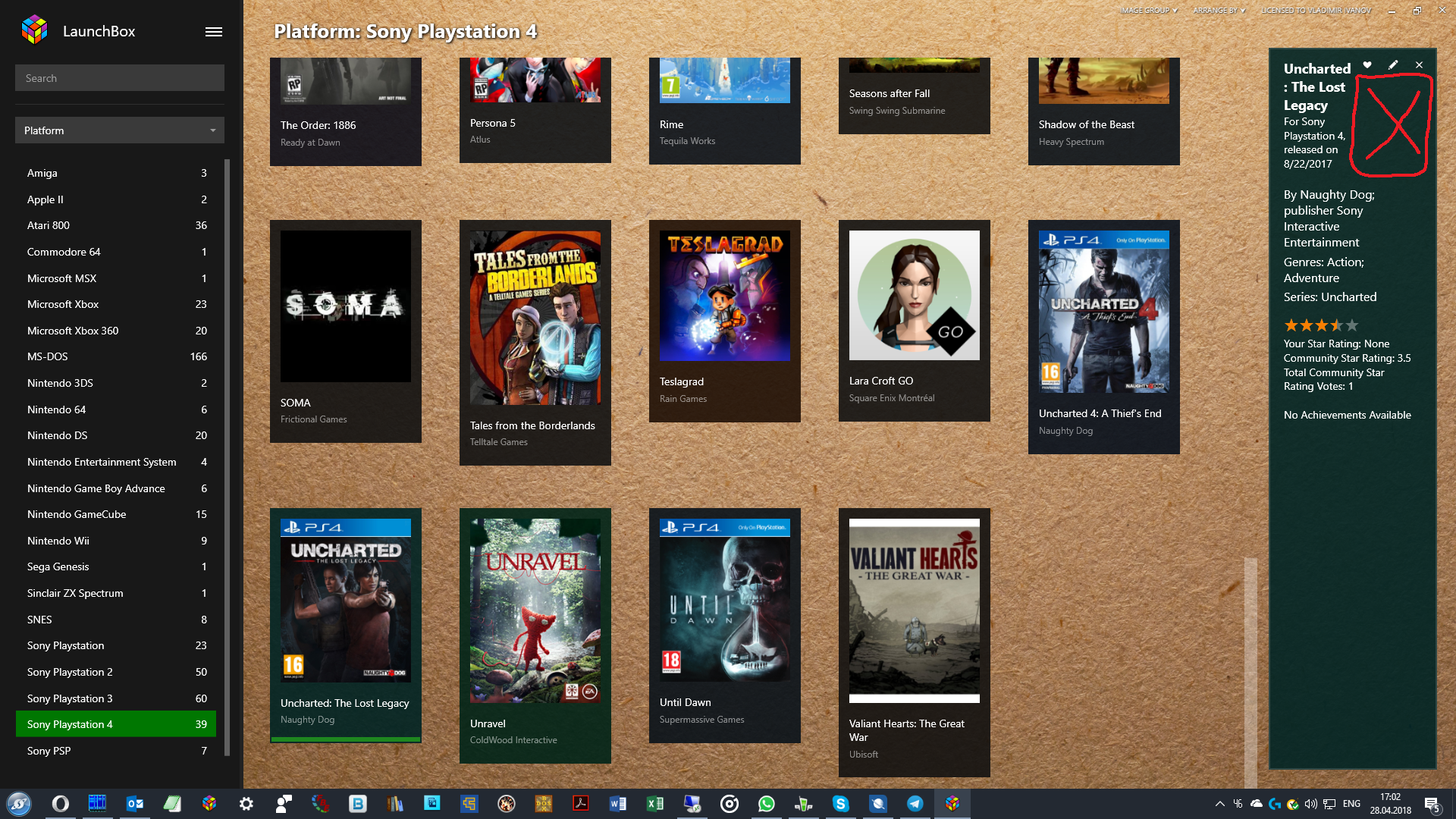Select the Lara Croft GO cover
The height and width of the screenshot is (819, 1456).
point(915,296)
